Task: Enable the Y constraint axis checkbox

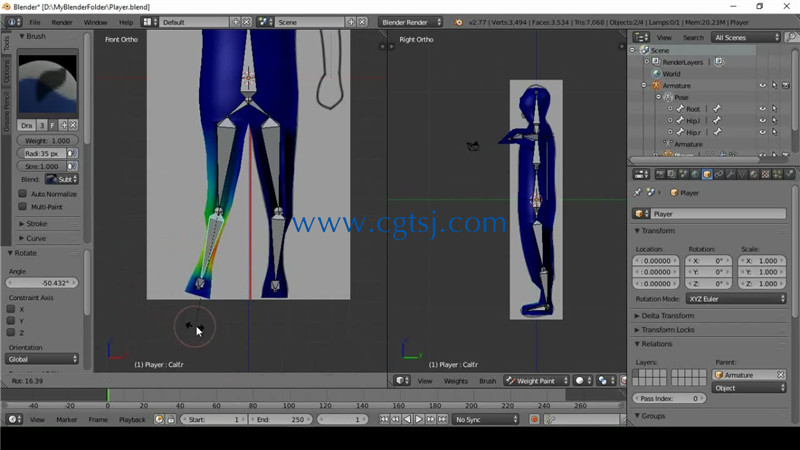Action: click(x=11, y=321)
